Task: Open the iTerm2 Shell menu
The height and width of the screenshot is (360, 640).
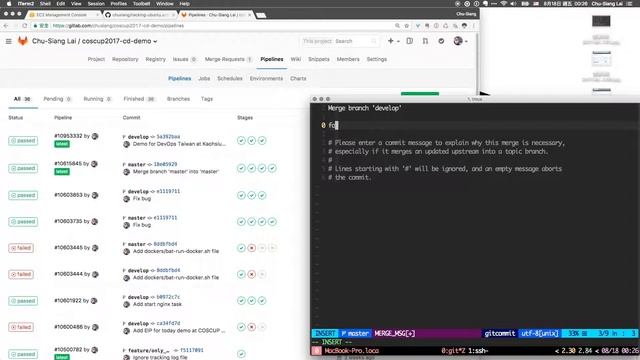Action: click(45, 4)
